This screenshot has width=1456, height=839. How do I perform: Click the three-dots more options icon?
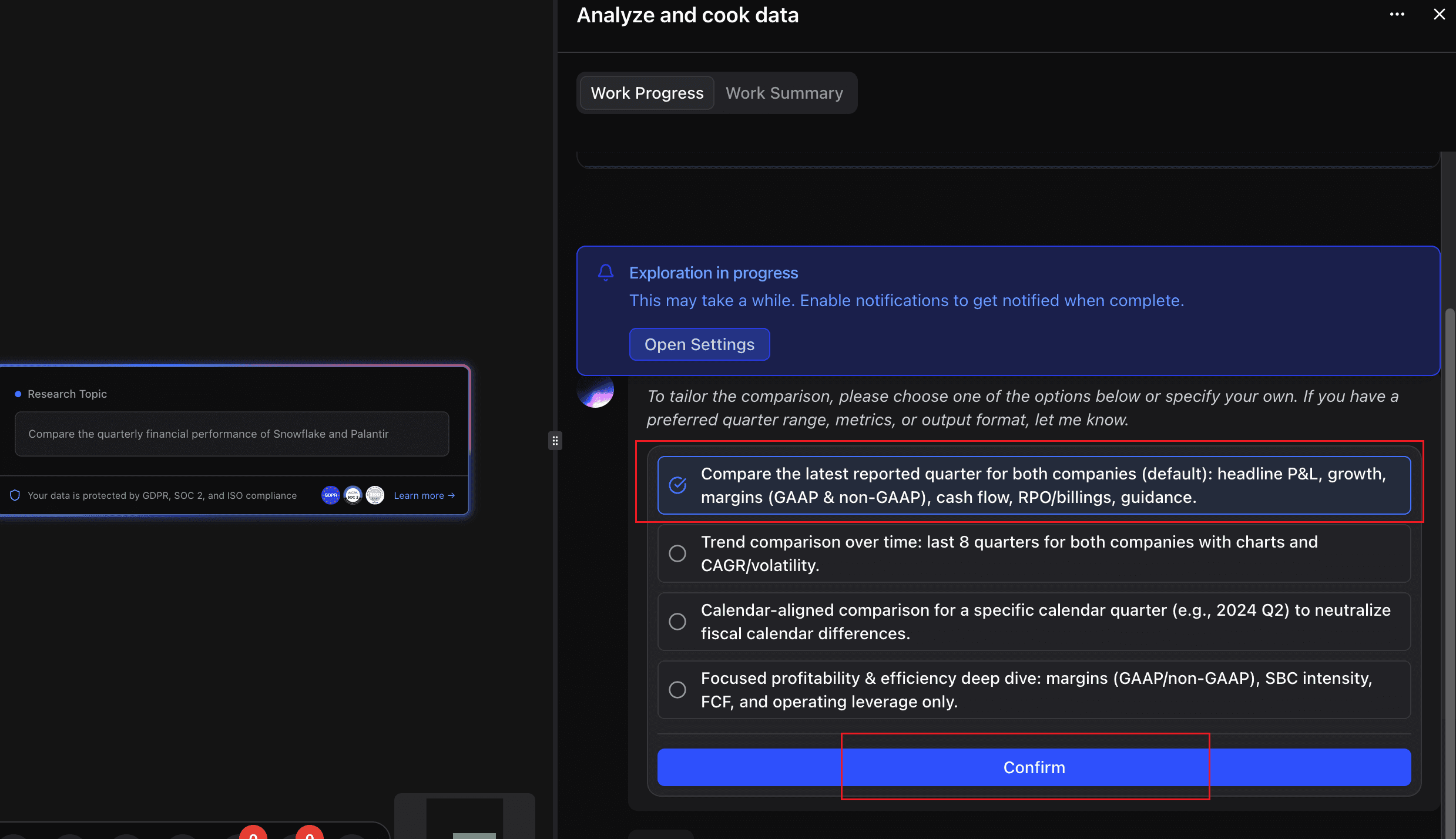(x=1397, y=15)
